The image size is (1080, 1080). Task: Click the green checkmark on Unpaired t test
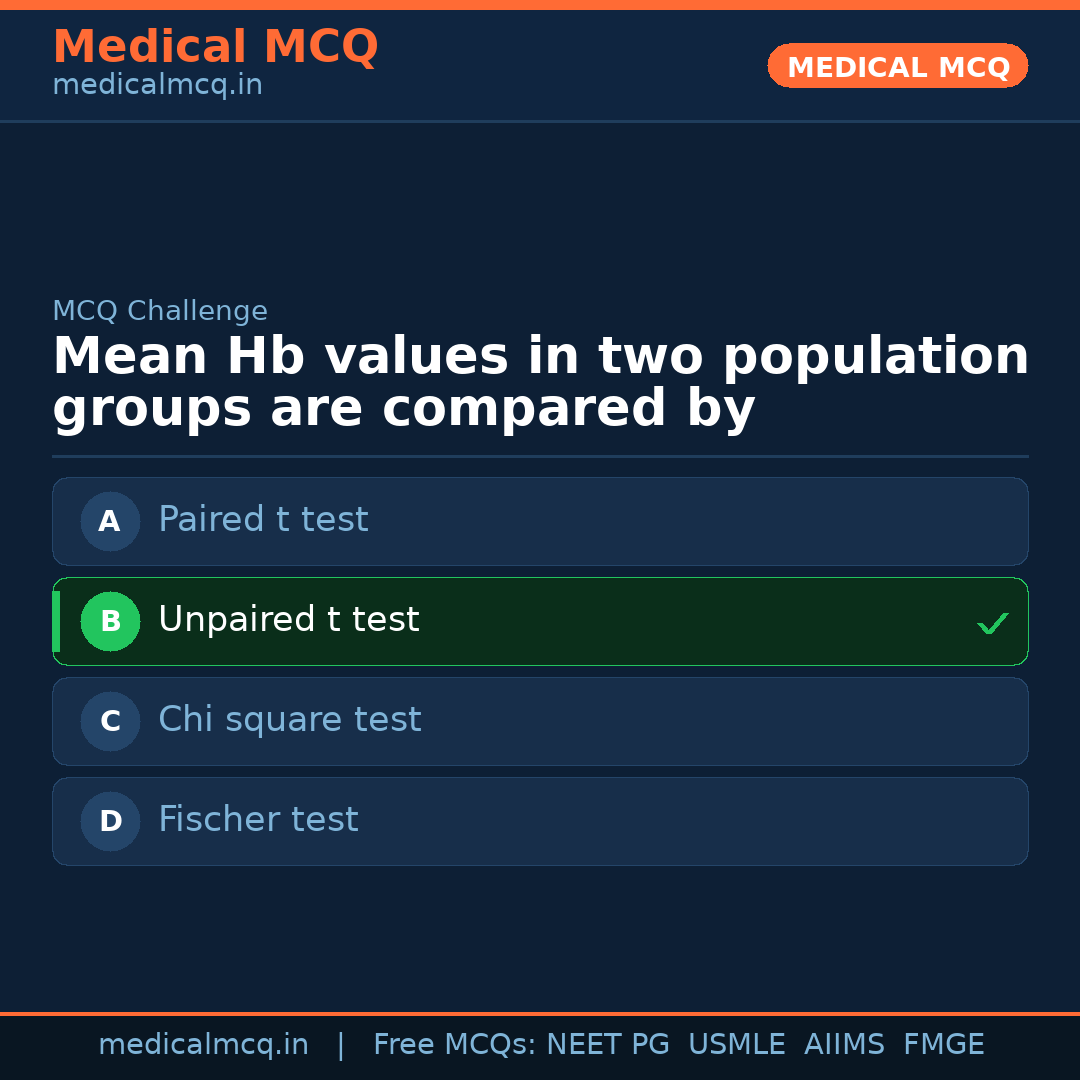click(992, 623)
